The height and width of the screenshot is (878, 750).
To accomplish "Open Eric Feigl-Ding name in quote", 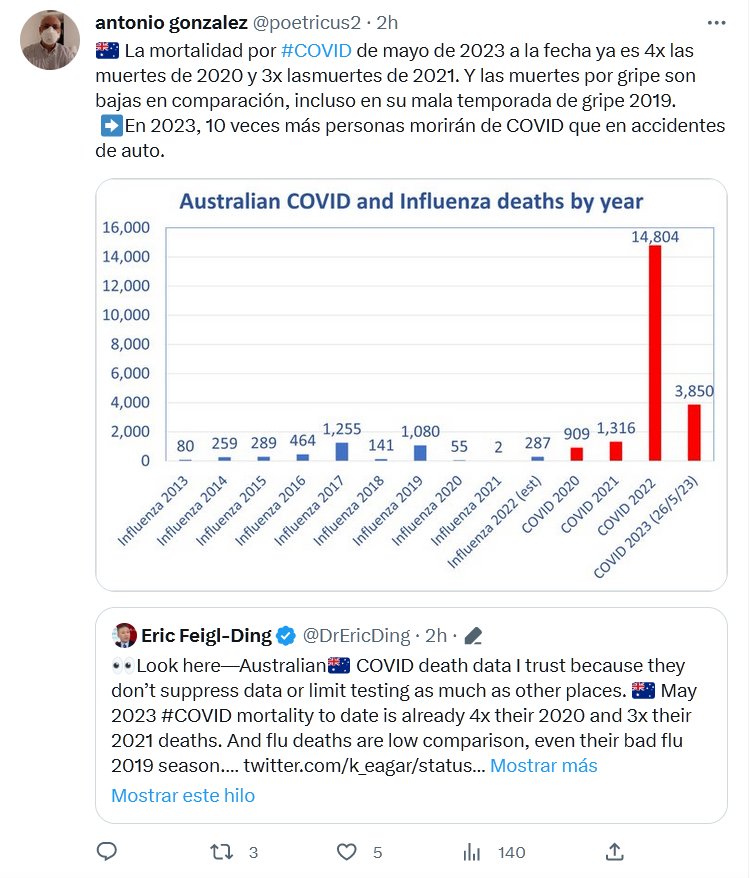I will [206, 635].
